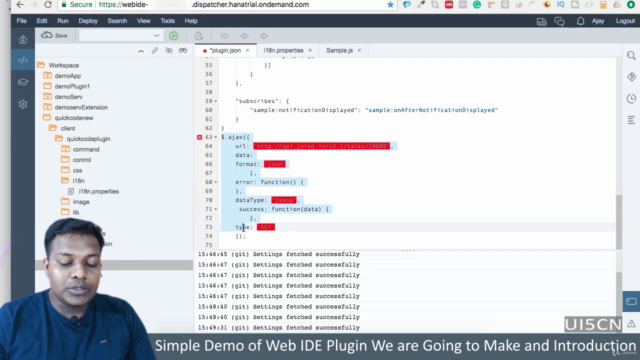Switch to i18n.properties tab
Viewport: 640px width, 360px height.
(283, 51)
